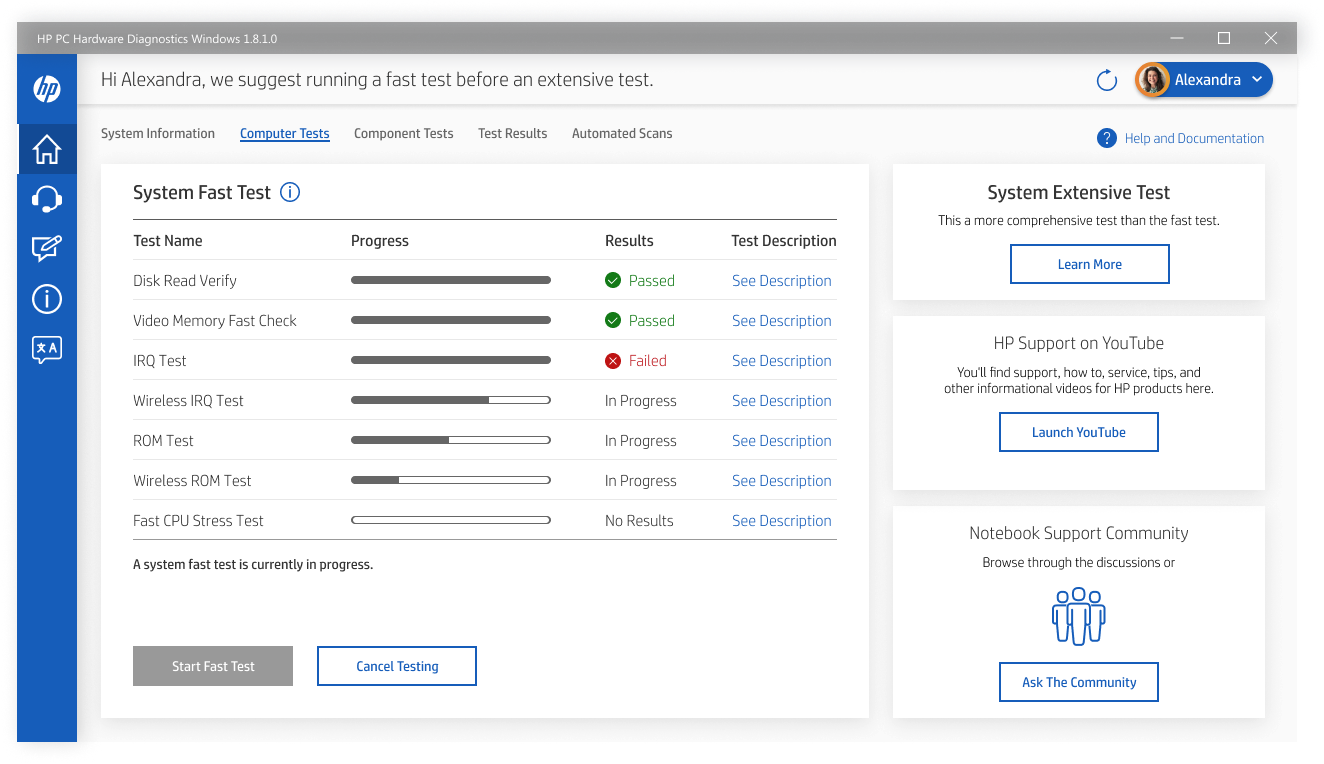Switch to the System Information tab
Screen dimensions: 1324x764
click(158, 133)
